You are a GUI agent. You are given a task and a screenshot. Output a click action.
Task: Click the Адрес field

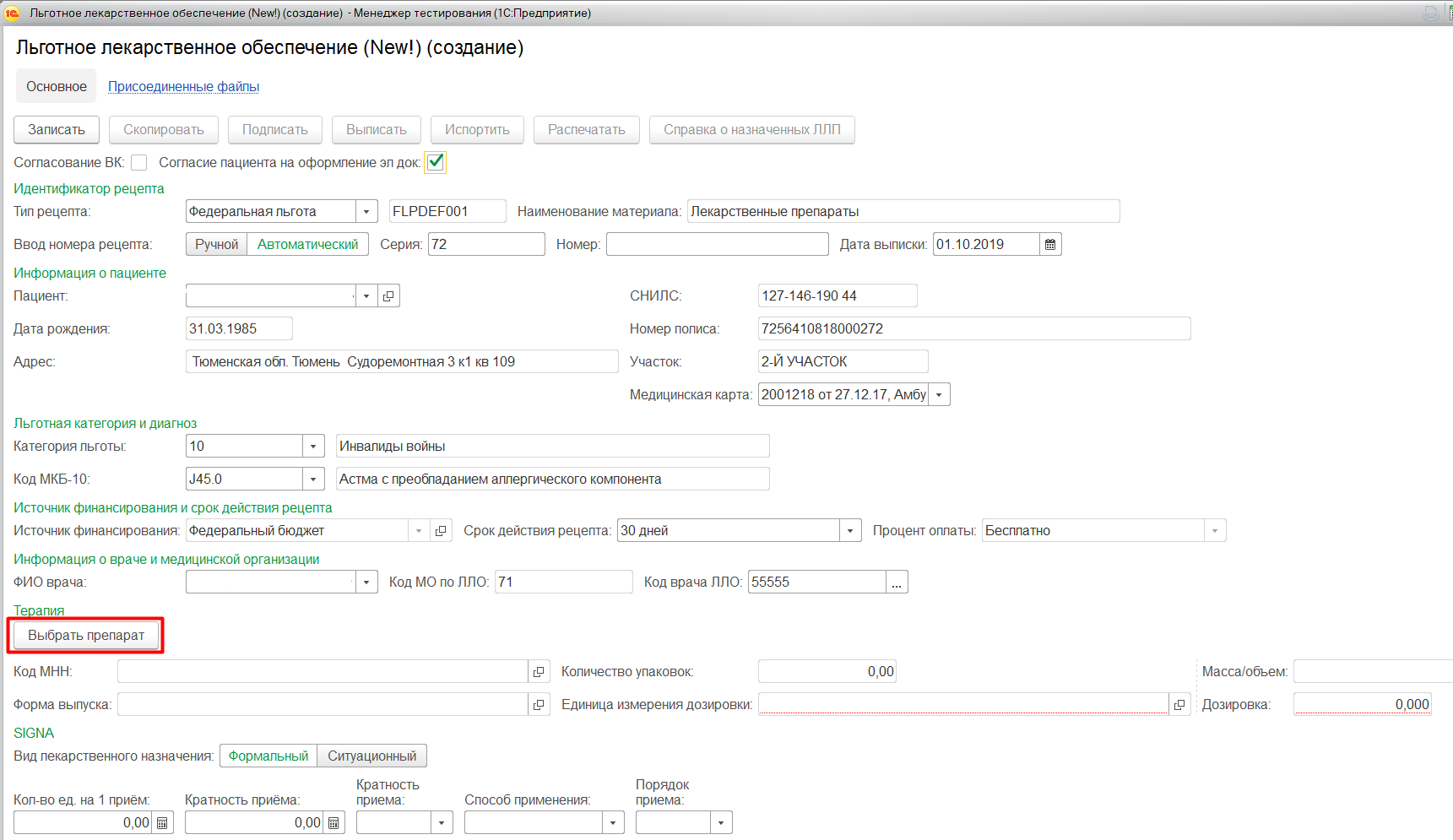pos(402,361)
